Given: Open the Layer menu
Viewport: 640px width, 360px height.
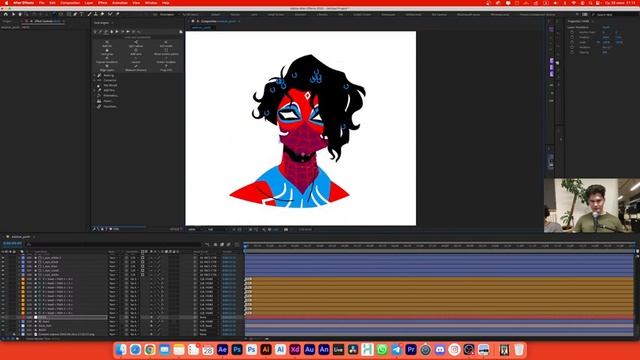Looking at the screenshot, I should (89, 3).
